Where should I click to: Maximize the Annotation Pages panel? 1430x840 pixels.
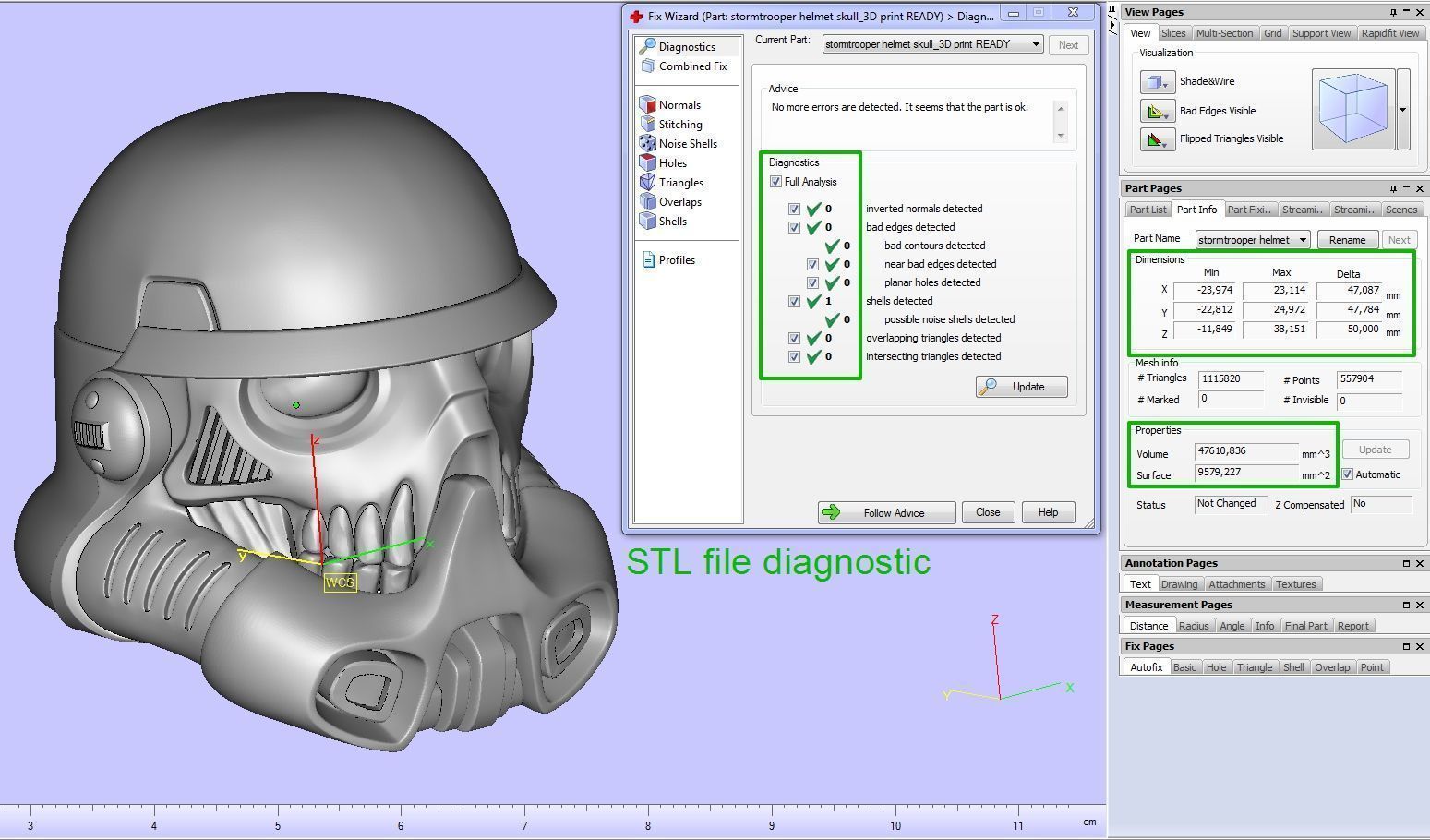[x=1406, y=563]
